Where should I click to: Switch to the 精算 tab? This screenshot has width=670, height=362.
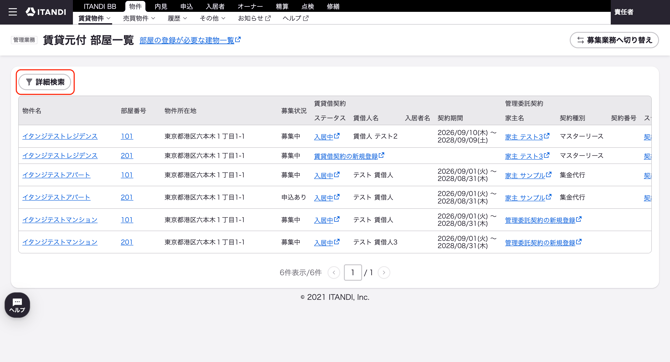282,6
